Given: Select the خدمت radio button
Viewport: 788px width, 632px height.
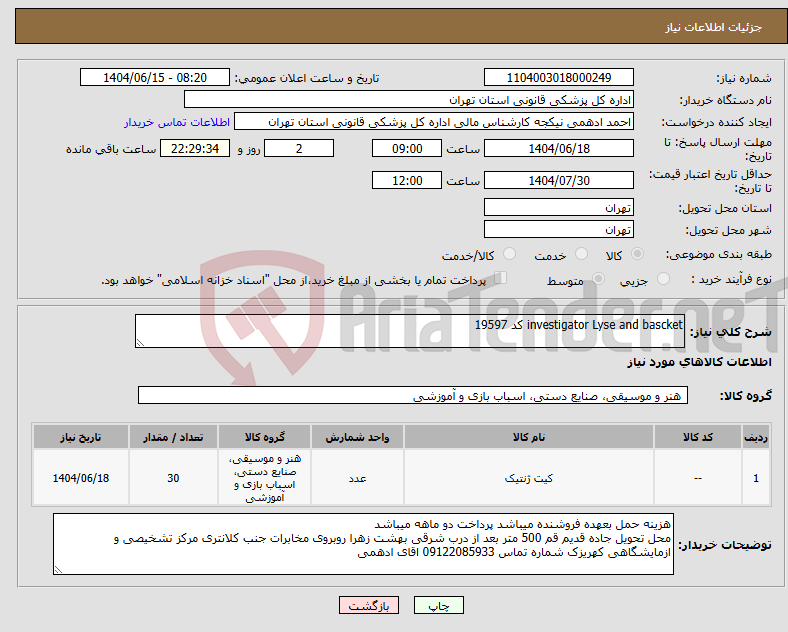Looking at the screenshot, I should pos(581,254).
